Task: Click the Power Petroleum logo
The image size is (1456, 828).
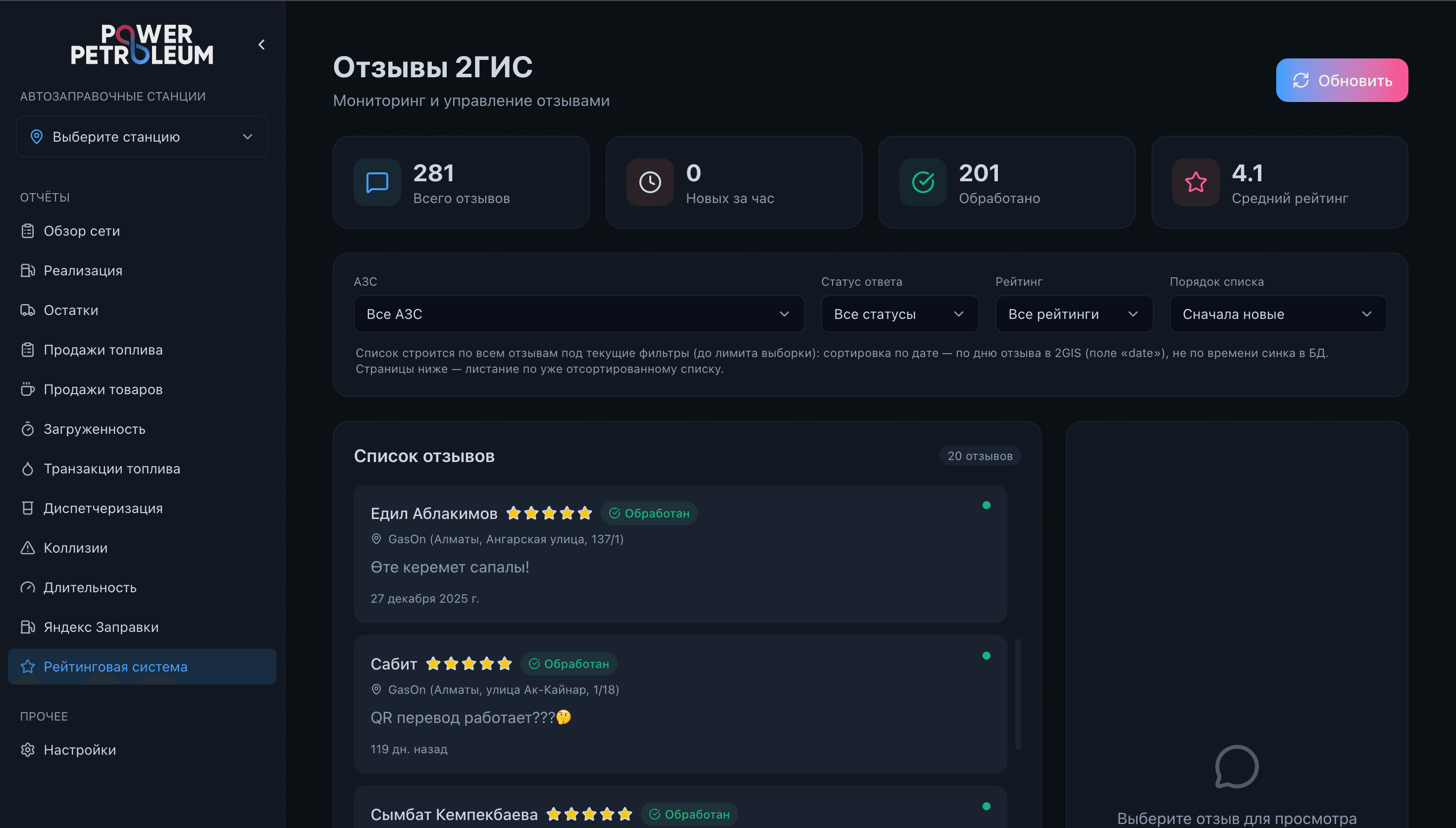Action: (x=142, y=45)
